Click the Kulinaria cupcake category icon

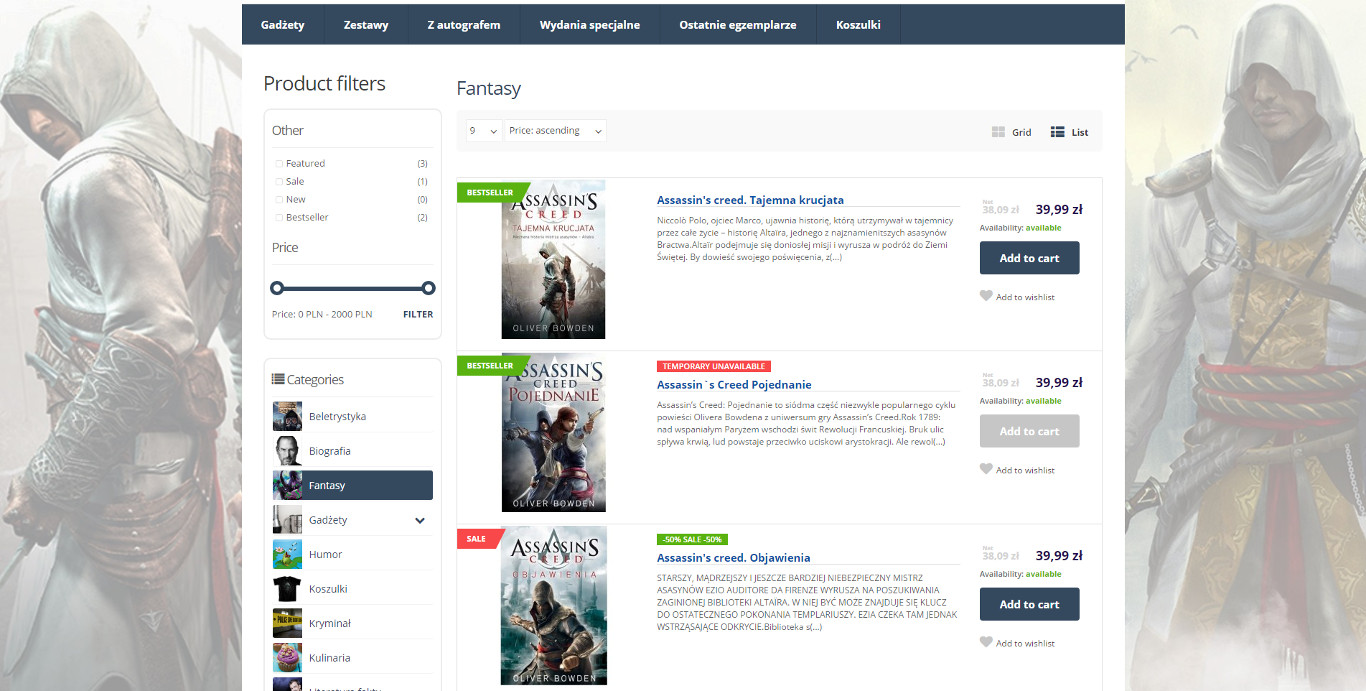287,658
